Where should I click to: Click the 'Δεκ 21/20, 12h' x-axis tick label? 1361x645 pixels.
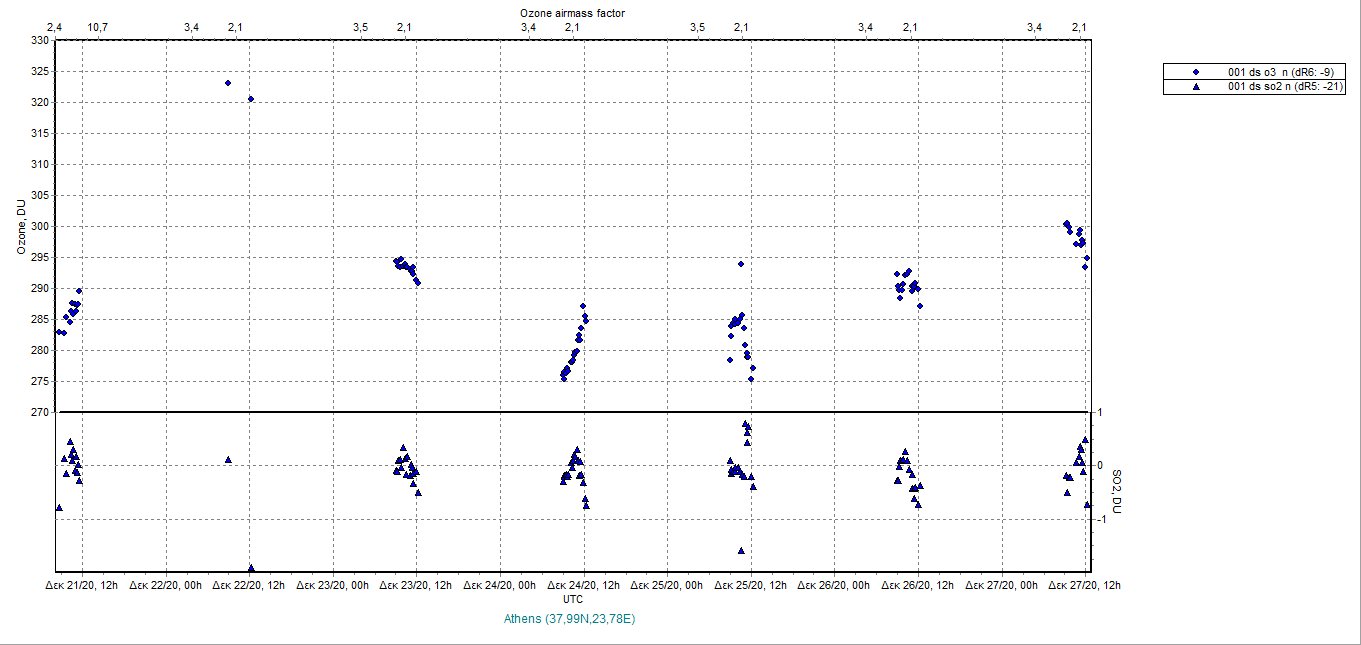click(x=84, y=586)
